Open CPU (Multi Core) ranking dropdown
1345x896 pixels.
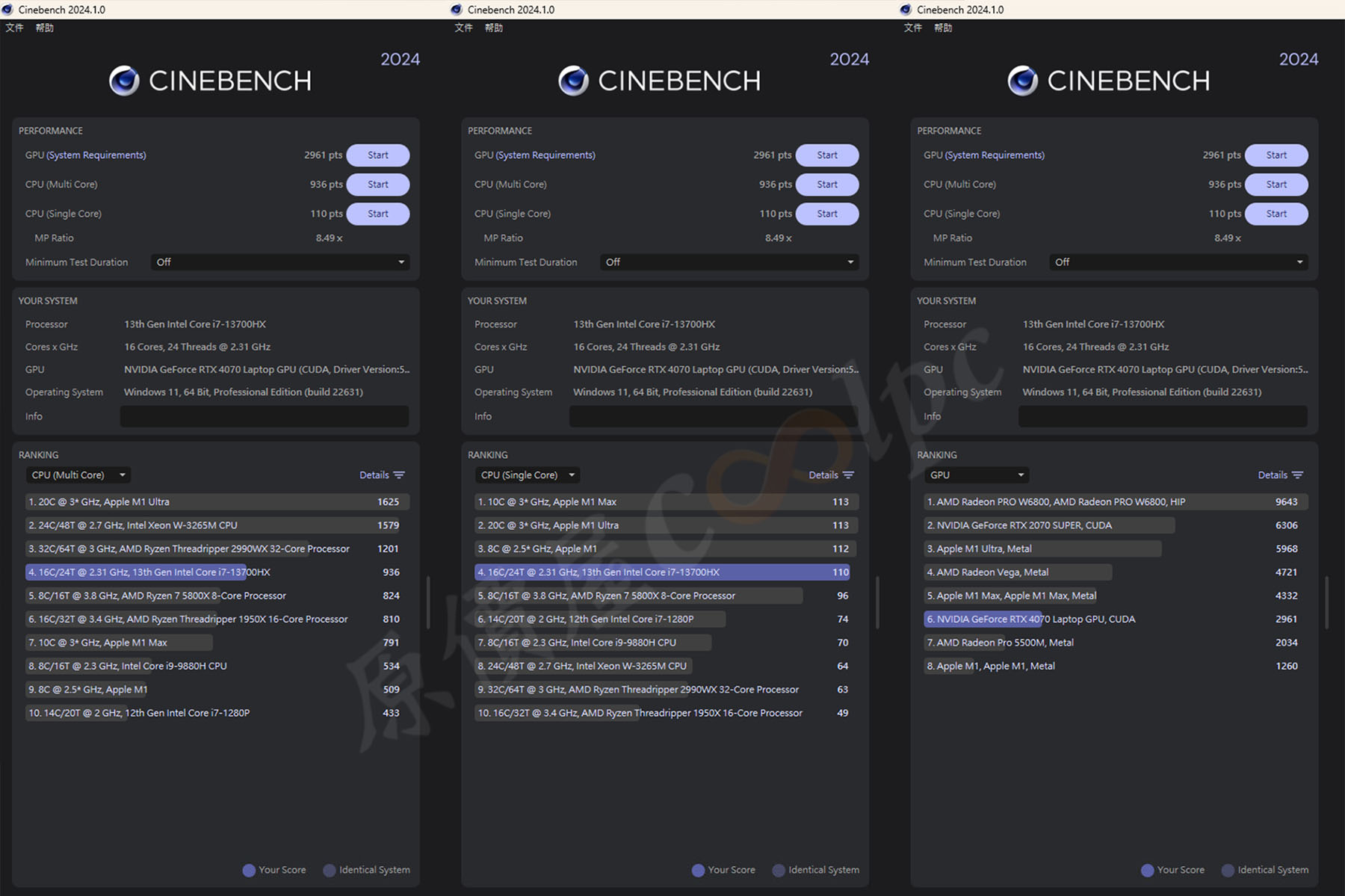pyautogui.click(x=78, y=475)
